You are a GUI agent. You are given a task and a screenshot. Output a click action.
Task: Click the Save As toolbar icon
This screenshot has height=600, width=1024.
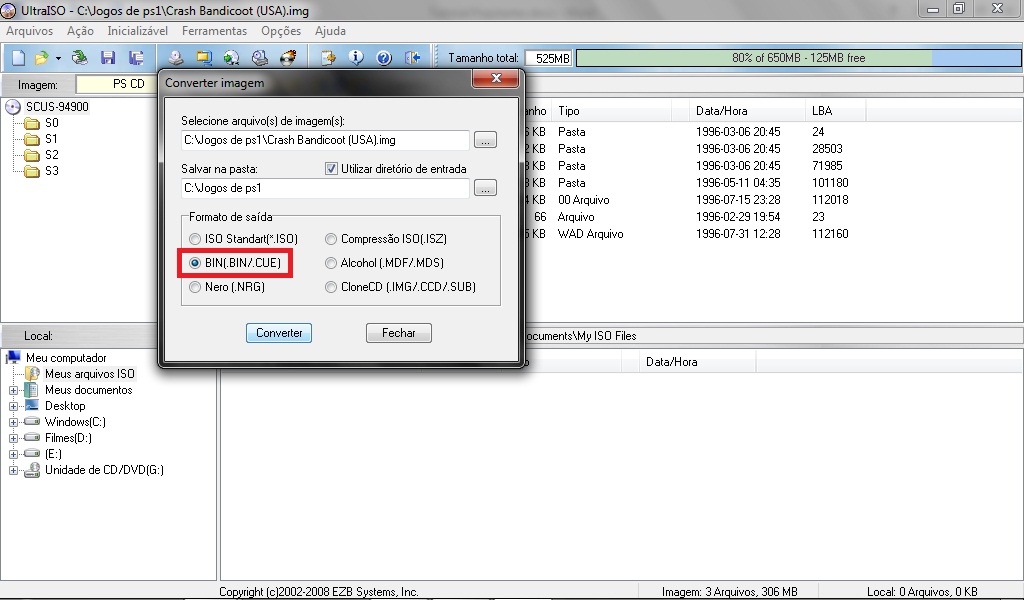tap(131, 58)
